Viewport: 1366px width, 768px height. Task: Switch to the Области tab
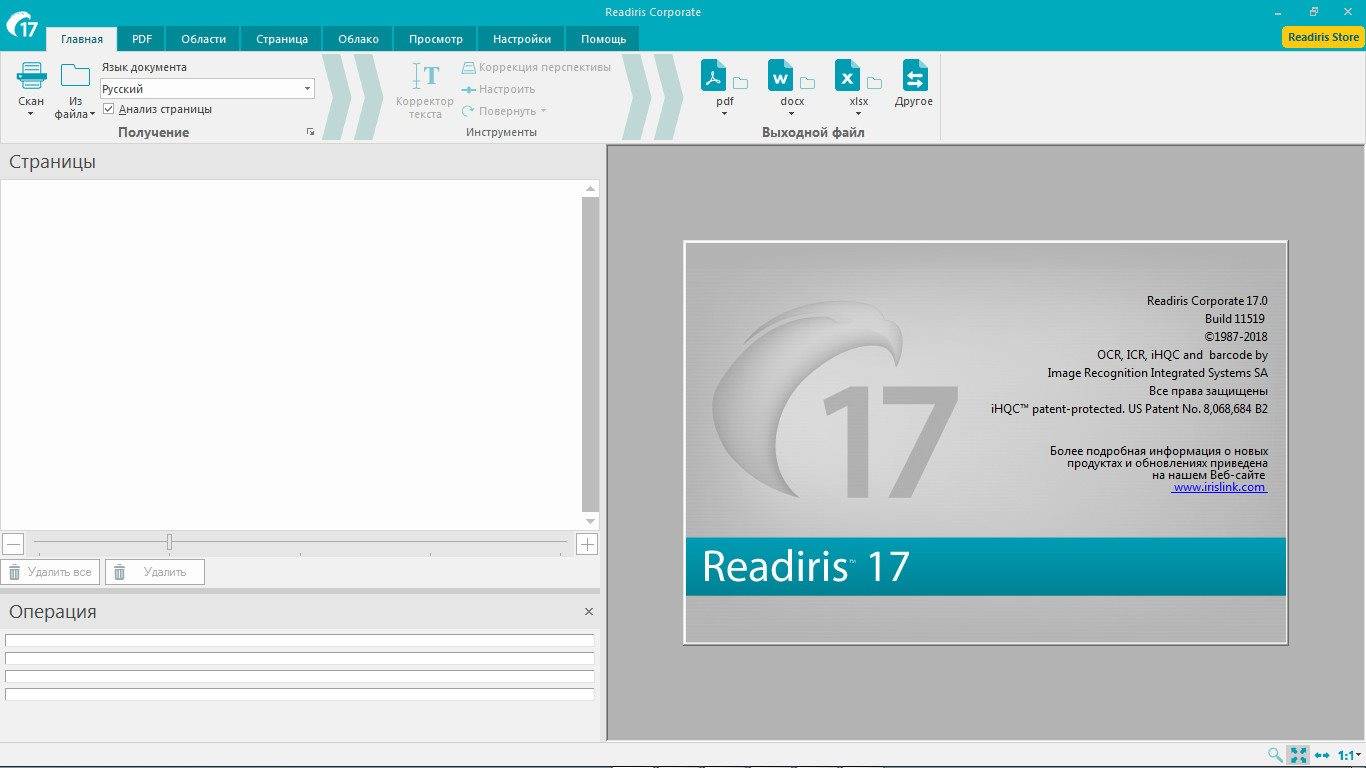(x=203, y=39)
